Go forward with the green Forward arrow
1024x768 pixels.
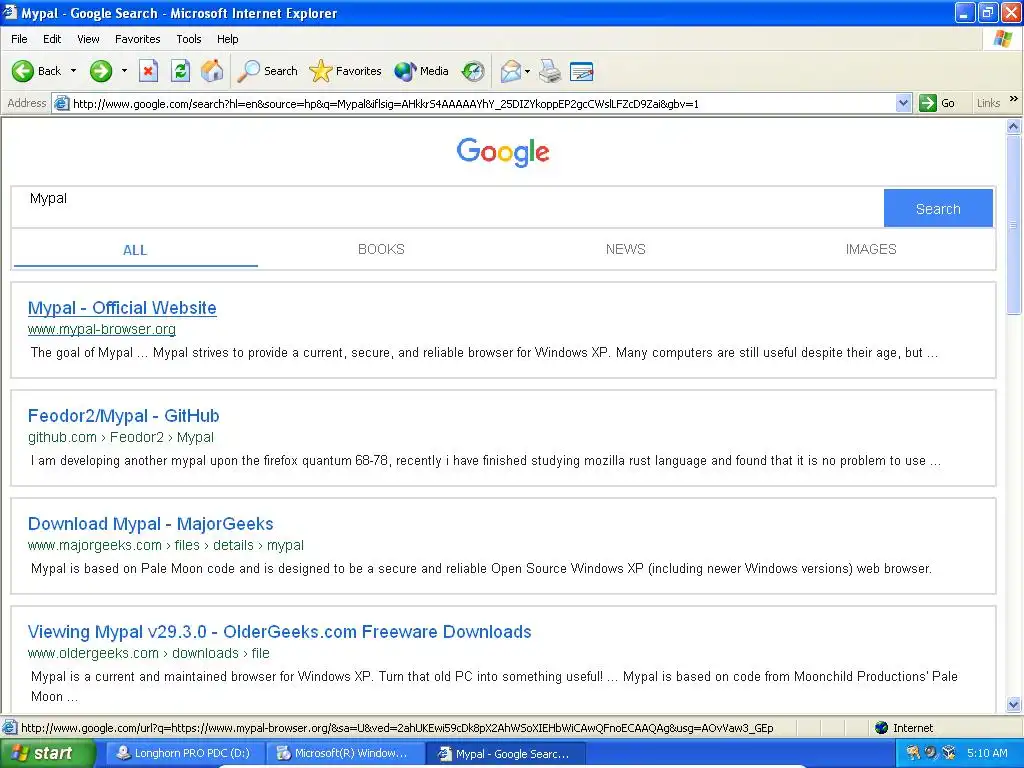(x=101, y=71)
